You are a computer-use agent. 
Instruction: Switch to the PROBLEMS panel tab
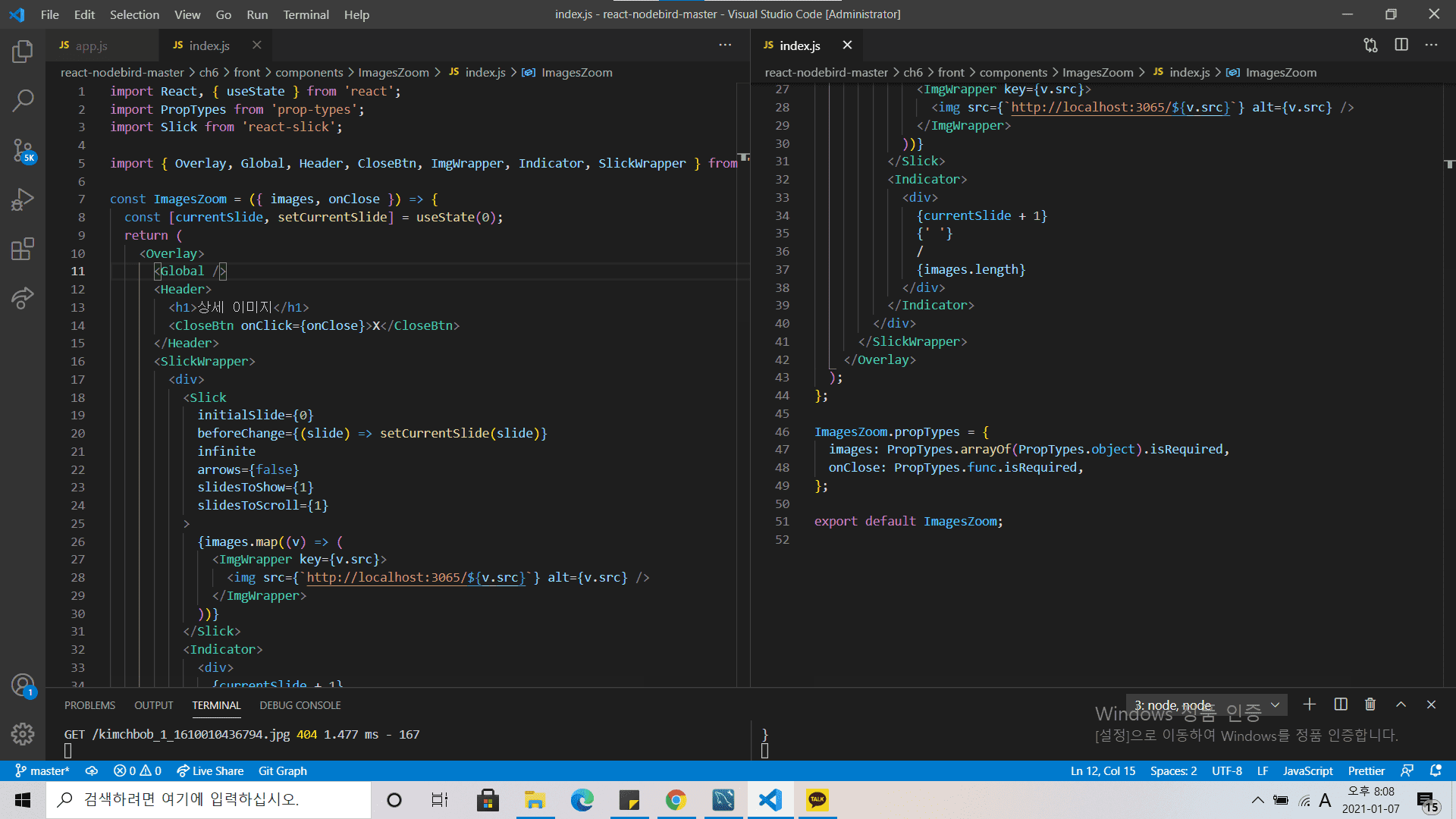[x=89, y=705]
